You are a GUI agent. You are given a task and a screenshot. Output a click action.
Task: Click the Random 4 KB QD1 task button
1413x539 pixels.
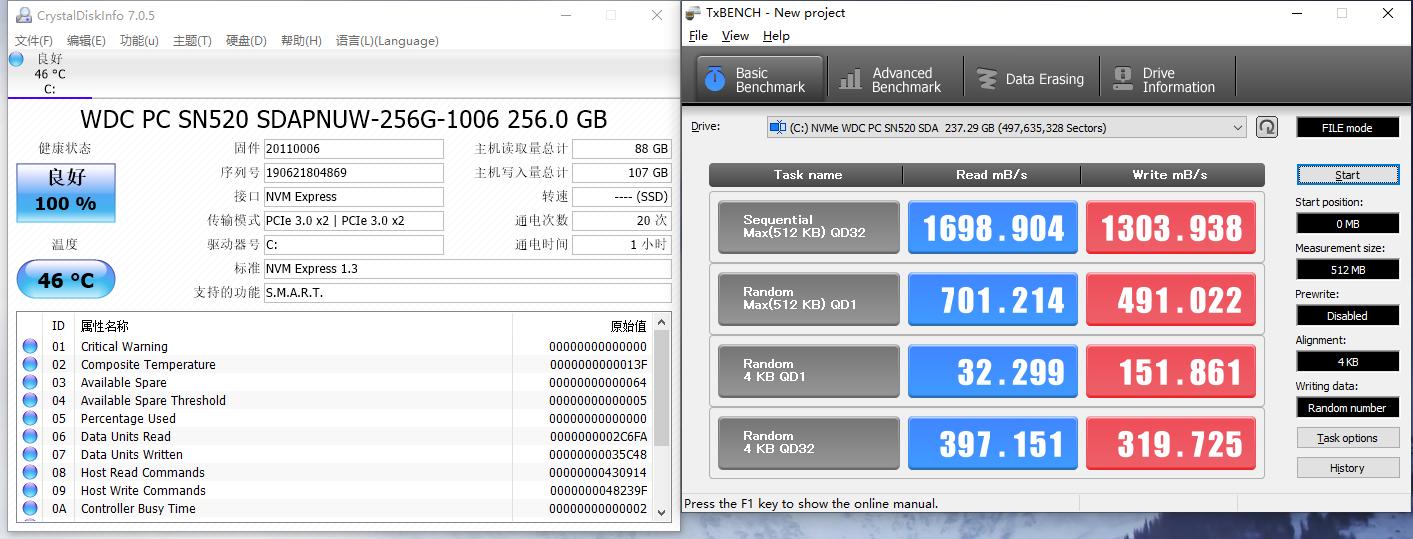pos(808,372)
